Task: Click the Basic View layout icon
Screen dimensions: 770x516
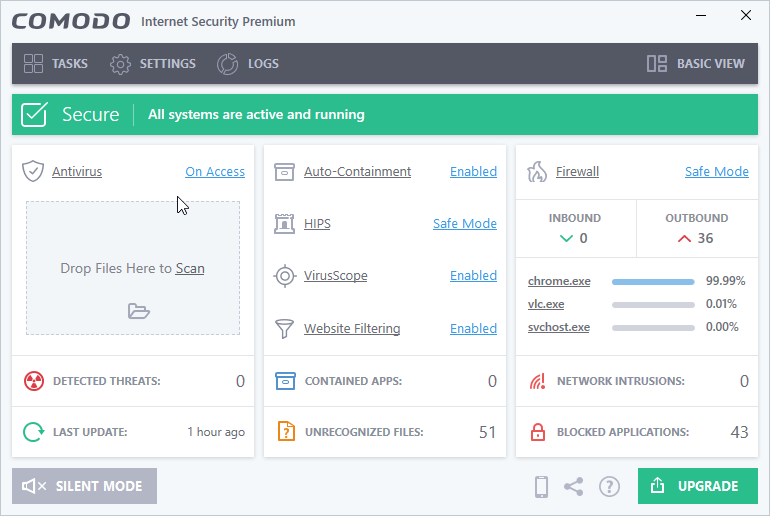Action: pyautogui.click(x=657, y=64)
